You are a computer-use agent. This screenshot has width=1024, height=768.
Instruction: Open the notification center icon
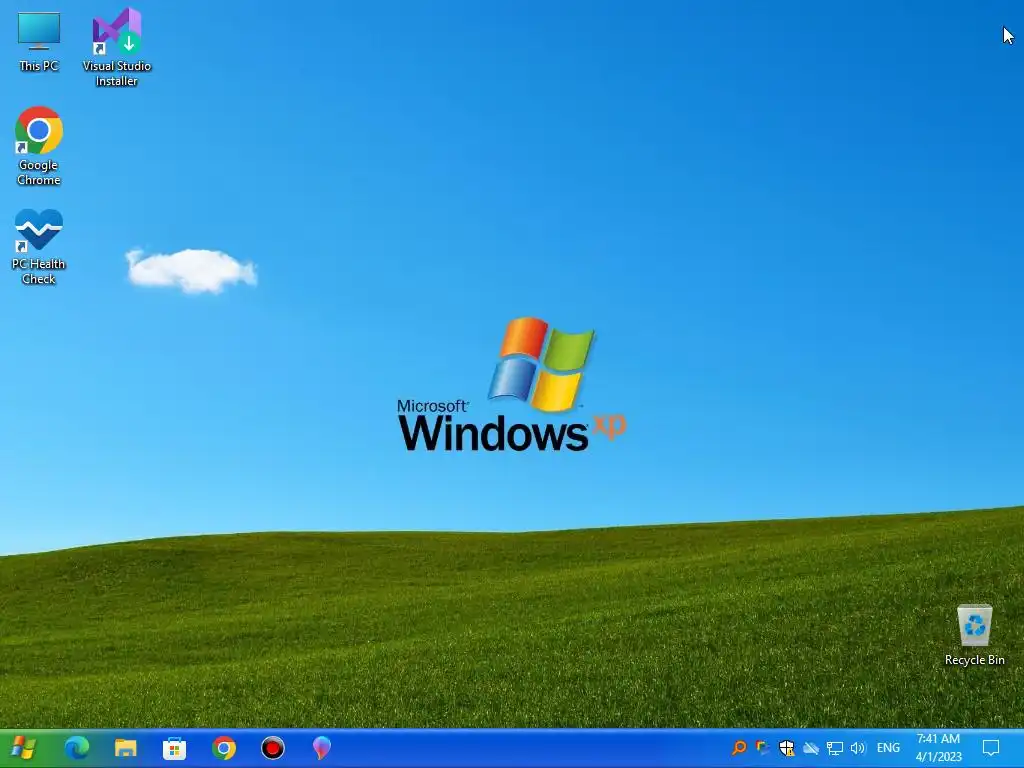click(991, 748)
